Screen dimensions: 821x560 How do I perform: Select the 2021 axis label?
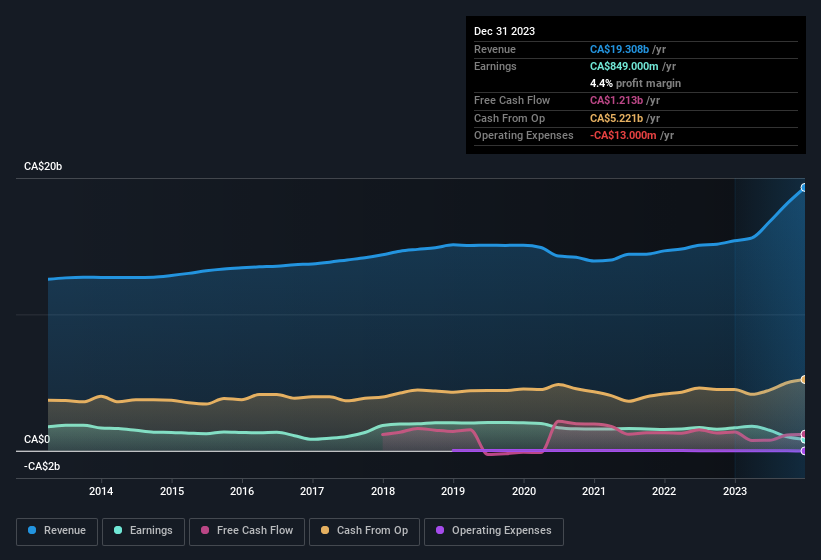coord(594,491)
